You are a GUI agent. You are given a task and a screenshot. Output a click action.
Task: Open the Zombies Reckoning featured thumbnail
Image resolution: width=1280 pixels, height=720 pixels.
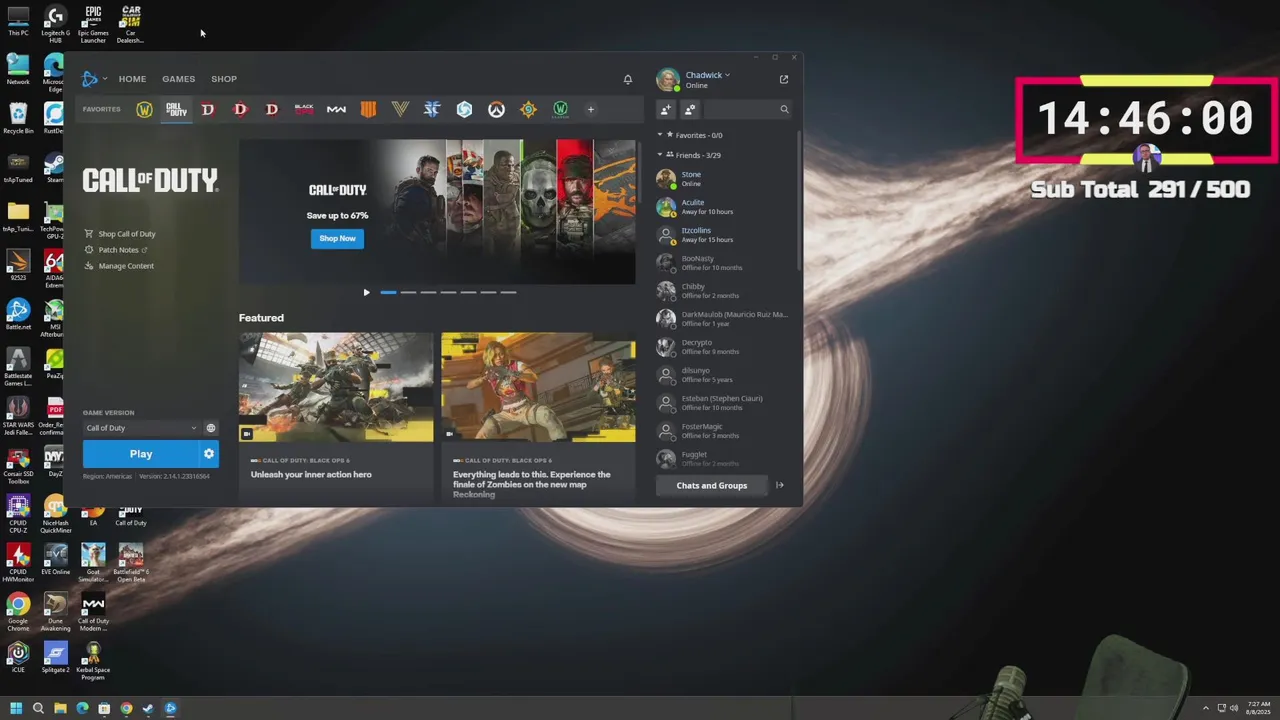(538, 387)
